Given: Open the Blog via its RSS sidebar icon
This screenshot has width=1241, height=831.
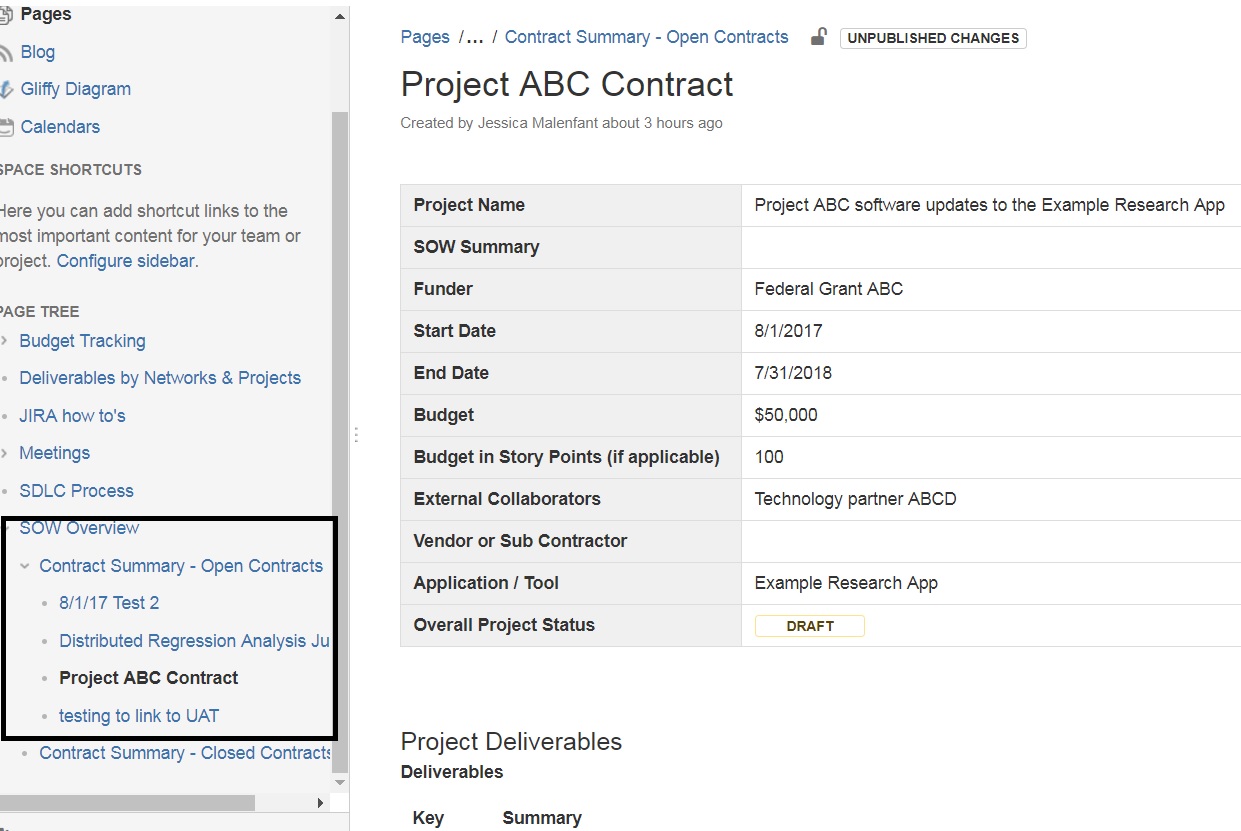Looking at the screenshot, I should [x=9, y=51].
